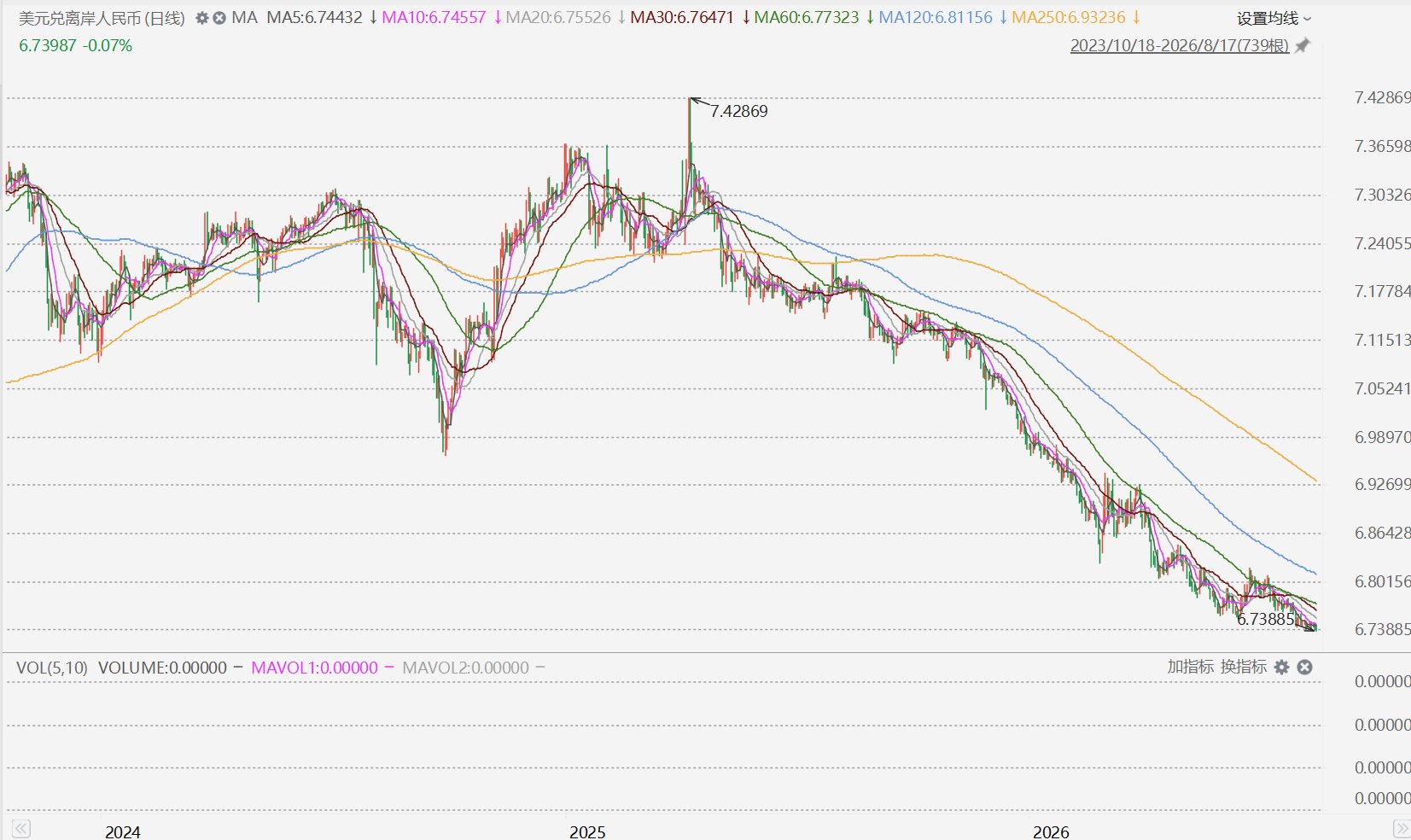Click chart title 美元兑离岸人民币 (日线)
Image resolution: width=1411 pixels, height=840 pixels.
[x=102, y=18]
